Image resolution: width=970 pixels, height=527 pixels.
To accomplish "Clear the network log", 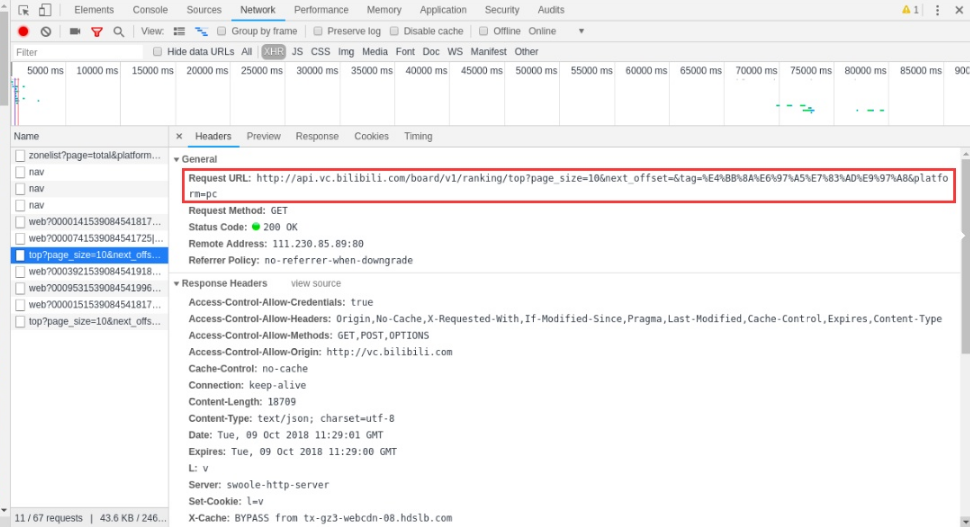I will [x=46, y=31].
